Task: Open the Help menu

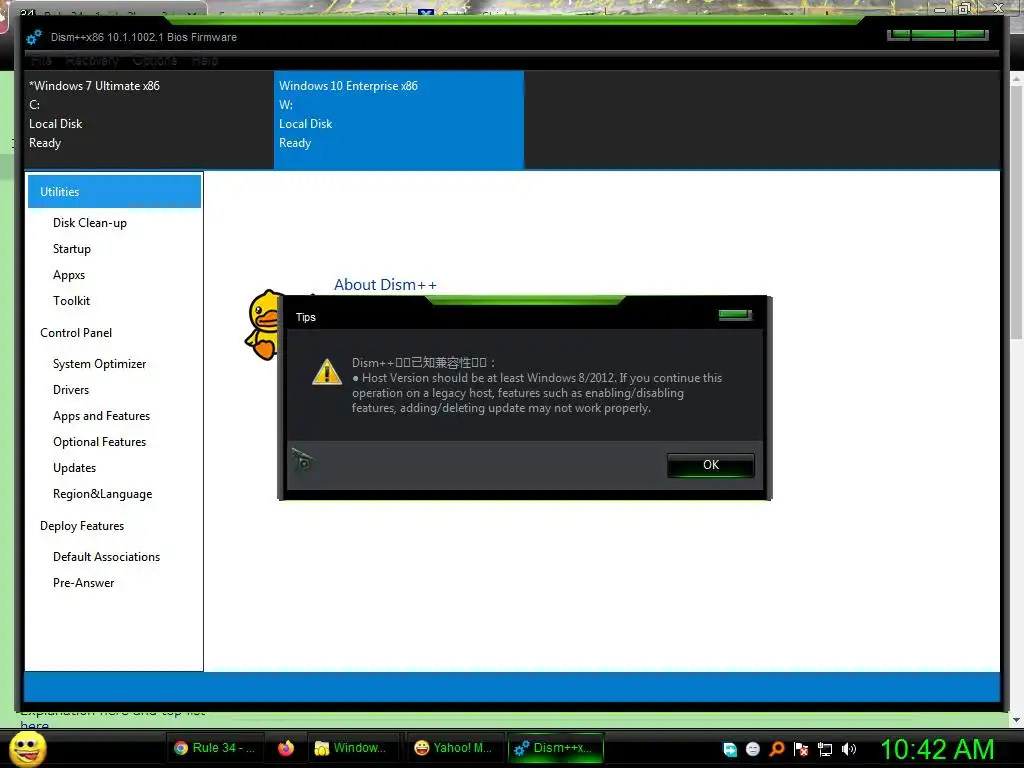Action: (204, 61)
